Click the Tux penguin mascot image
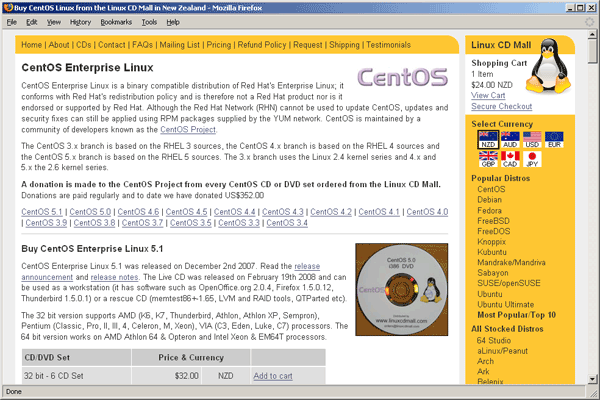600x400 pixels. click(549, 65)
